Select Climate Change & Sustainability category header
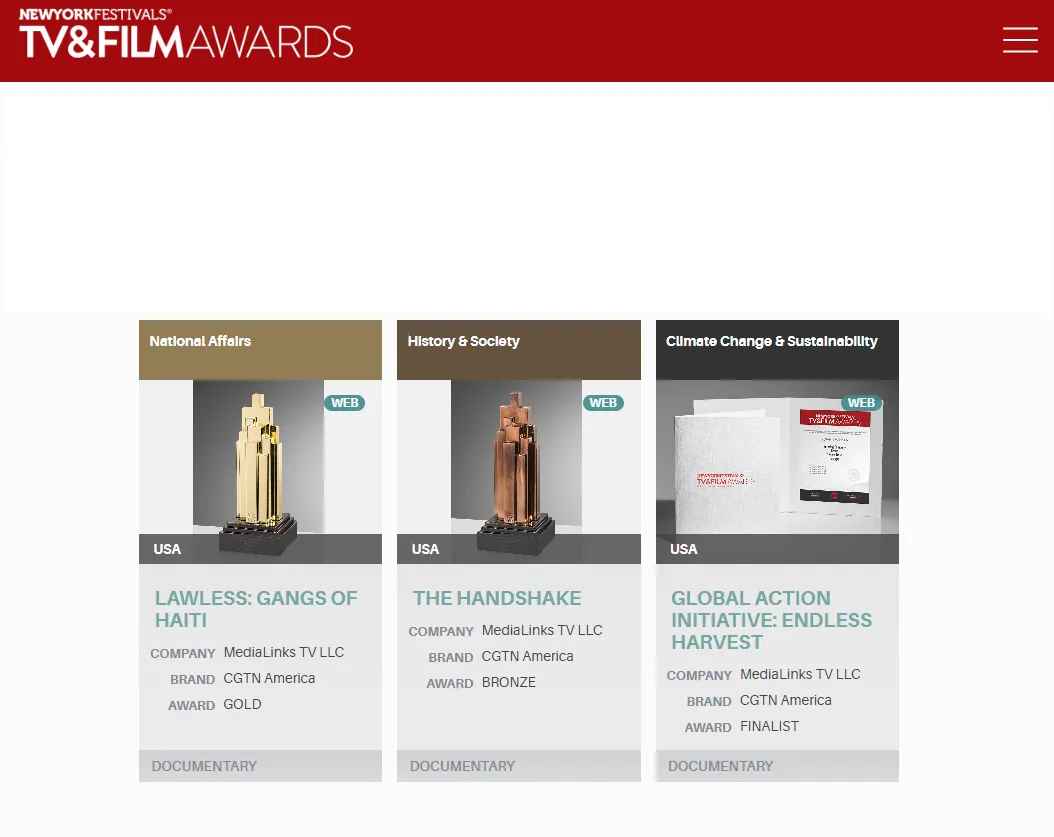The width and height of the screenshot is (1054, 837). pyautogui.click(x=771, y=341)
